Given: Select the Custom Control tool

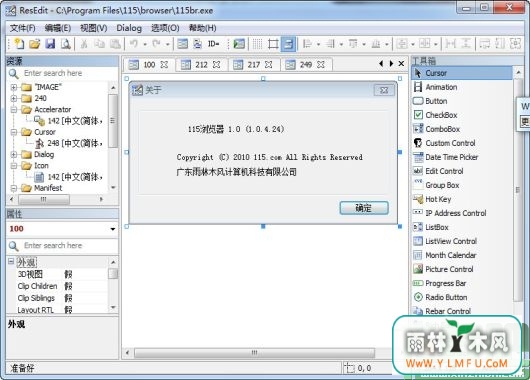Looking at the screenshot, I should (x=462, y=143).
